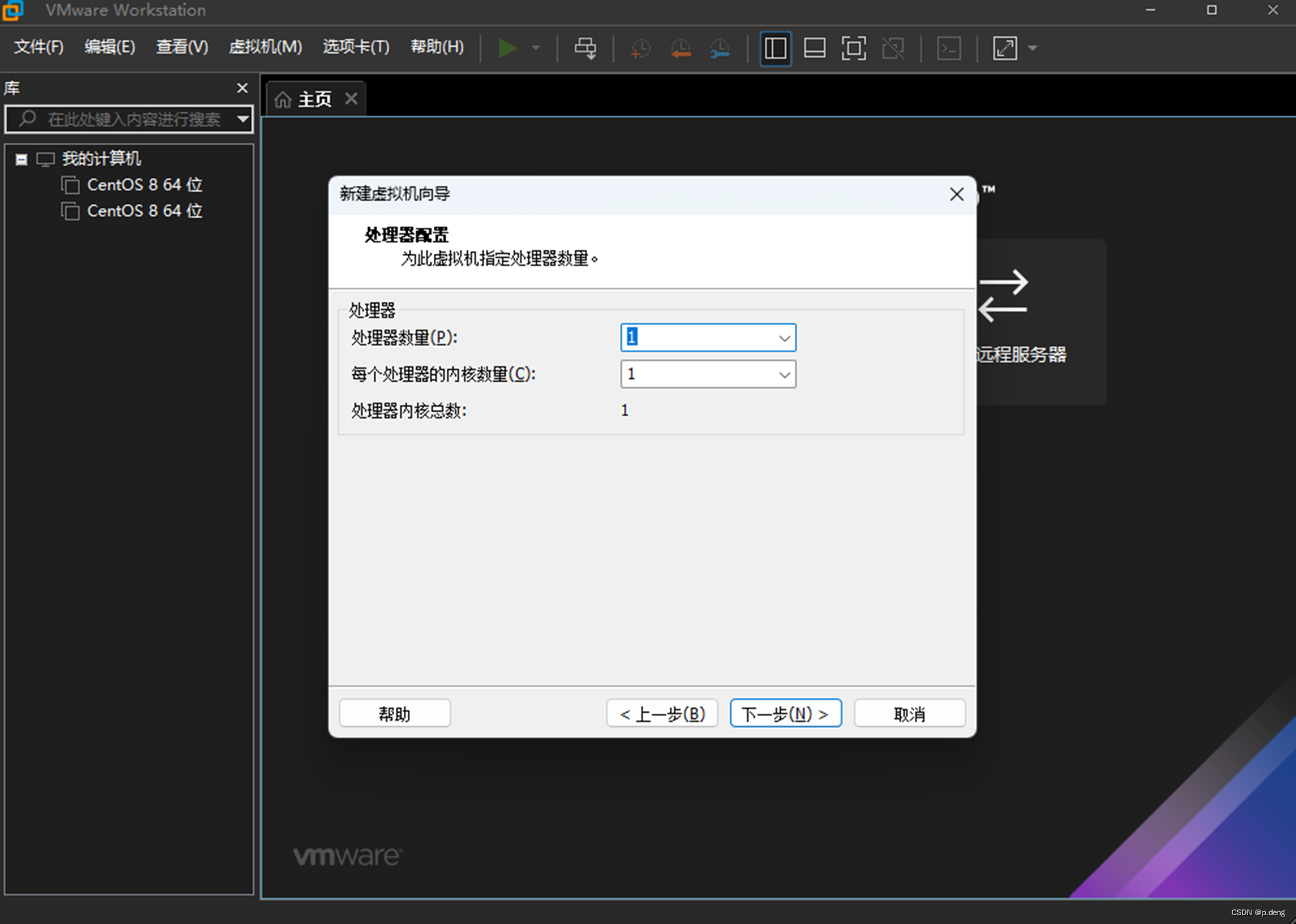Click the green power on play icon
This screenshot has height=924, width=1296.
(x=507, y=48)
